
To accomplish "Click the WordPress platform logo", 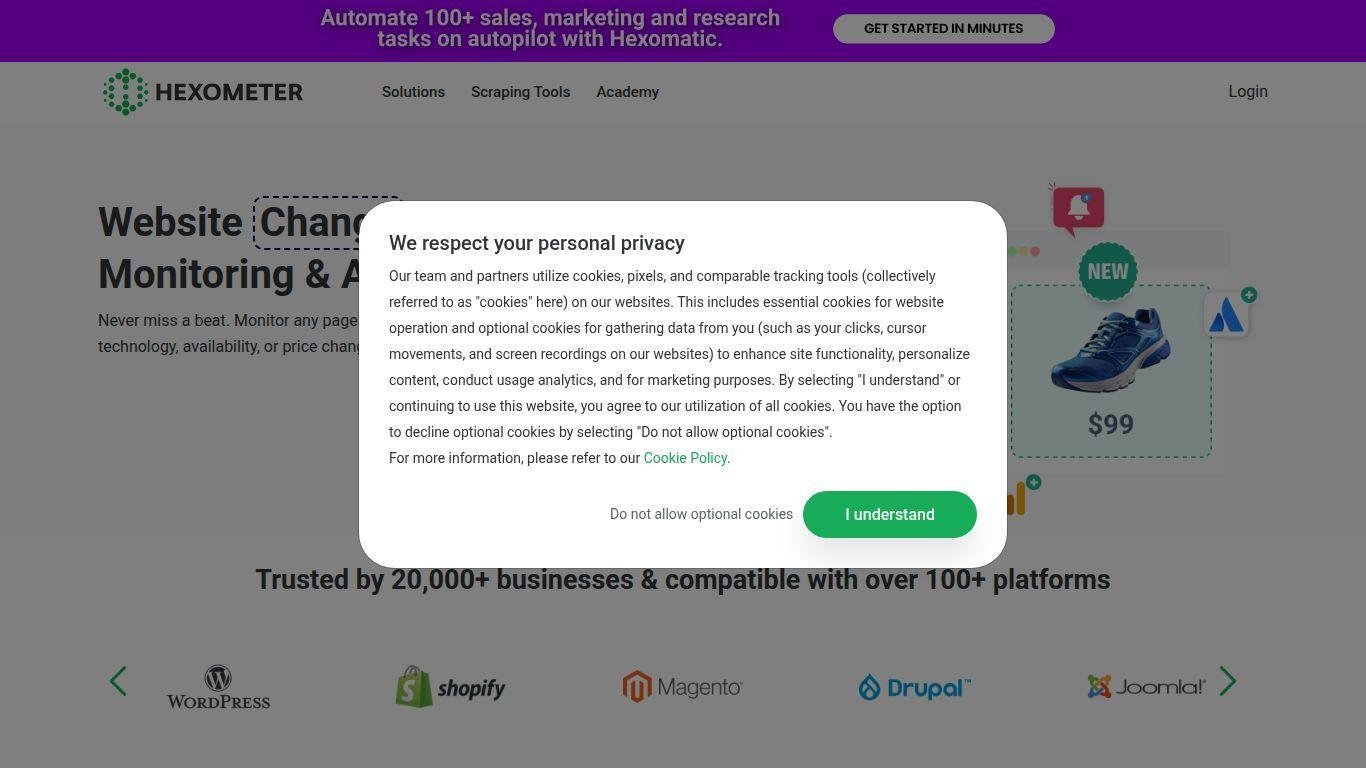I will pyautogui.click(x=218, y=687).
